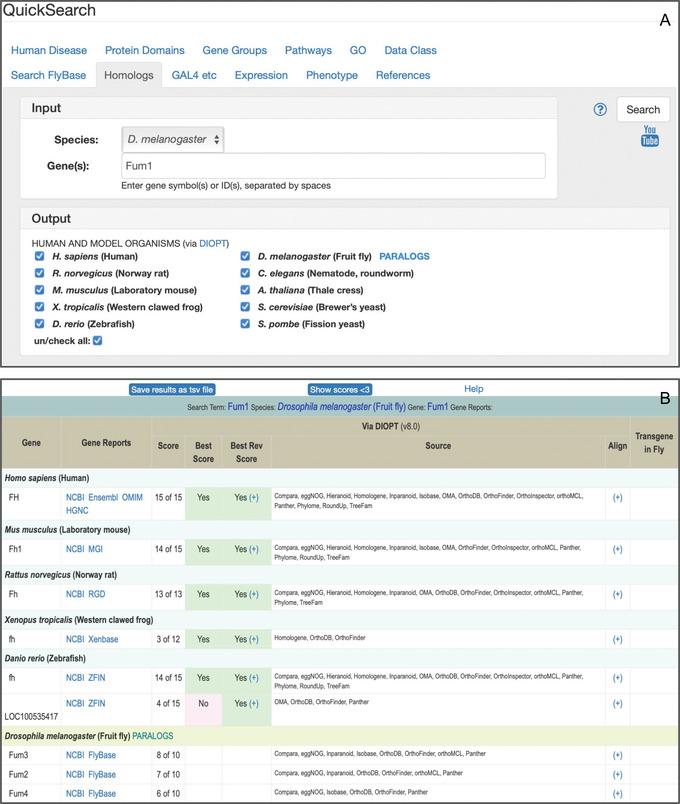
Task: Toggle S. cerevisiae (Brewer's yeast) checkbox
Action: pos(245,307)
